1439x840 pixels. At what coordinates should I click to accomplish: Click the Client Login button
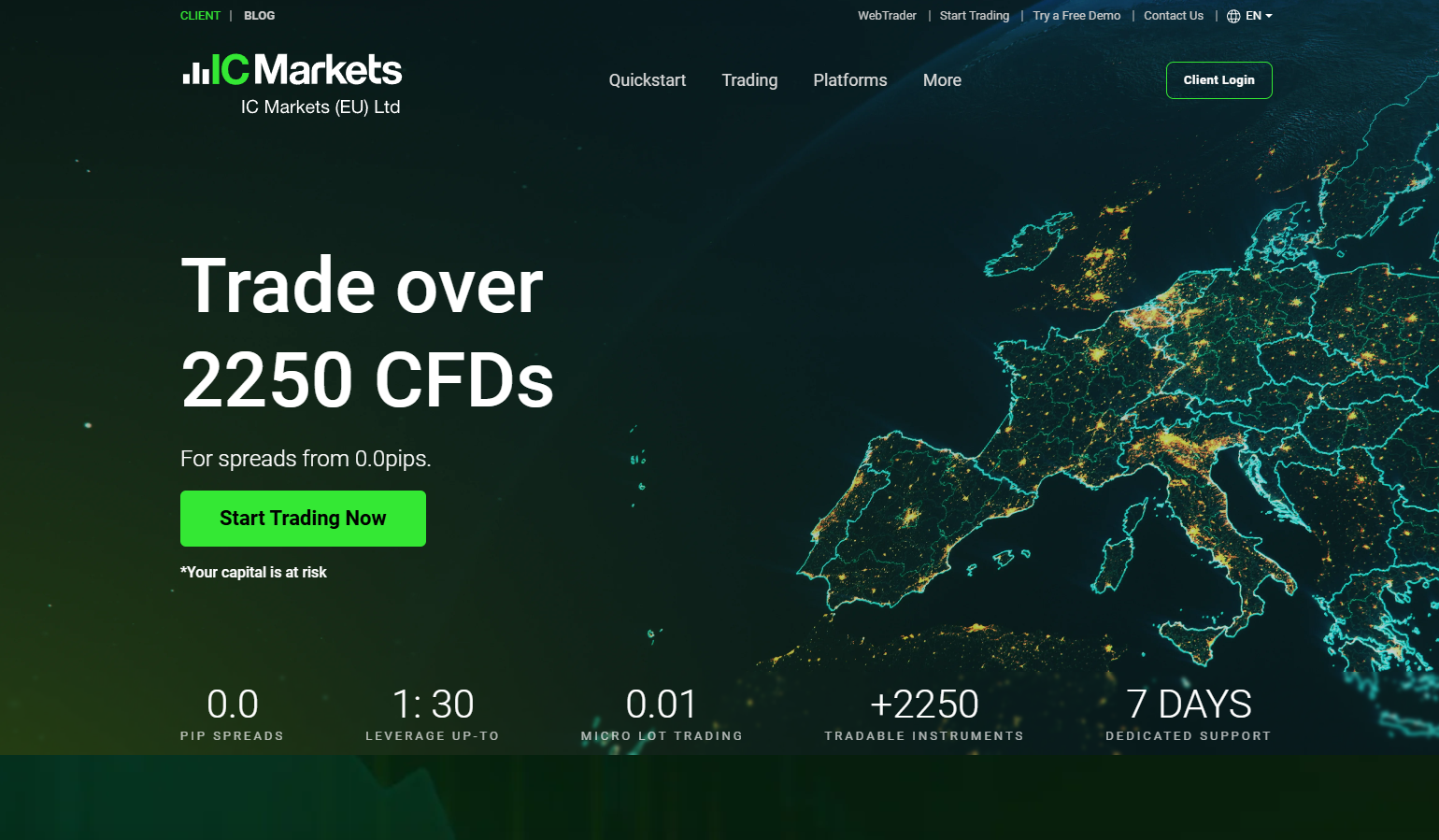click(1219, 80)
